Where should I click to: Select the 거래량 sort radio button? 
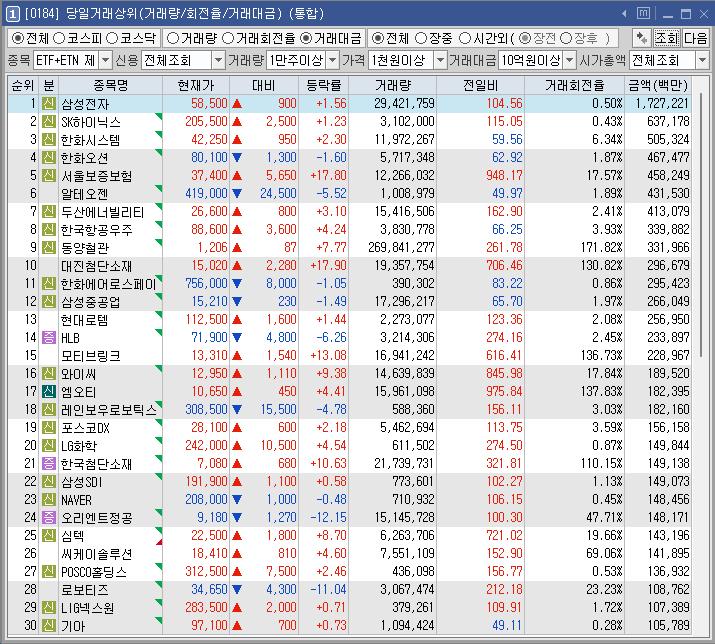coord(173,38)
